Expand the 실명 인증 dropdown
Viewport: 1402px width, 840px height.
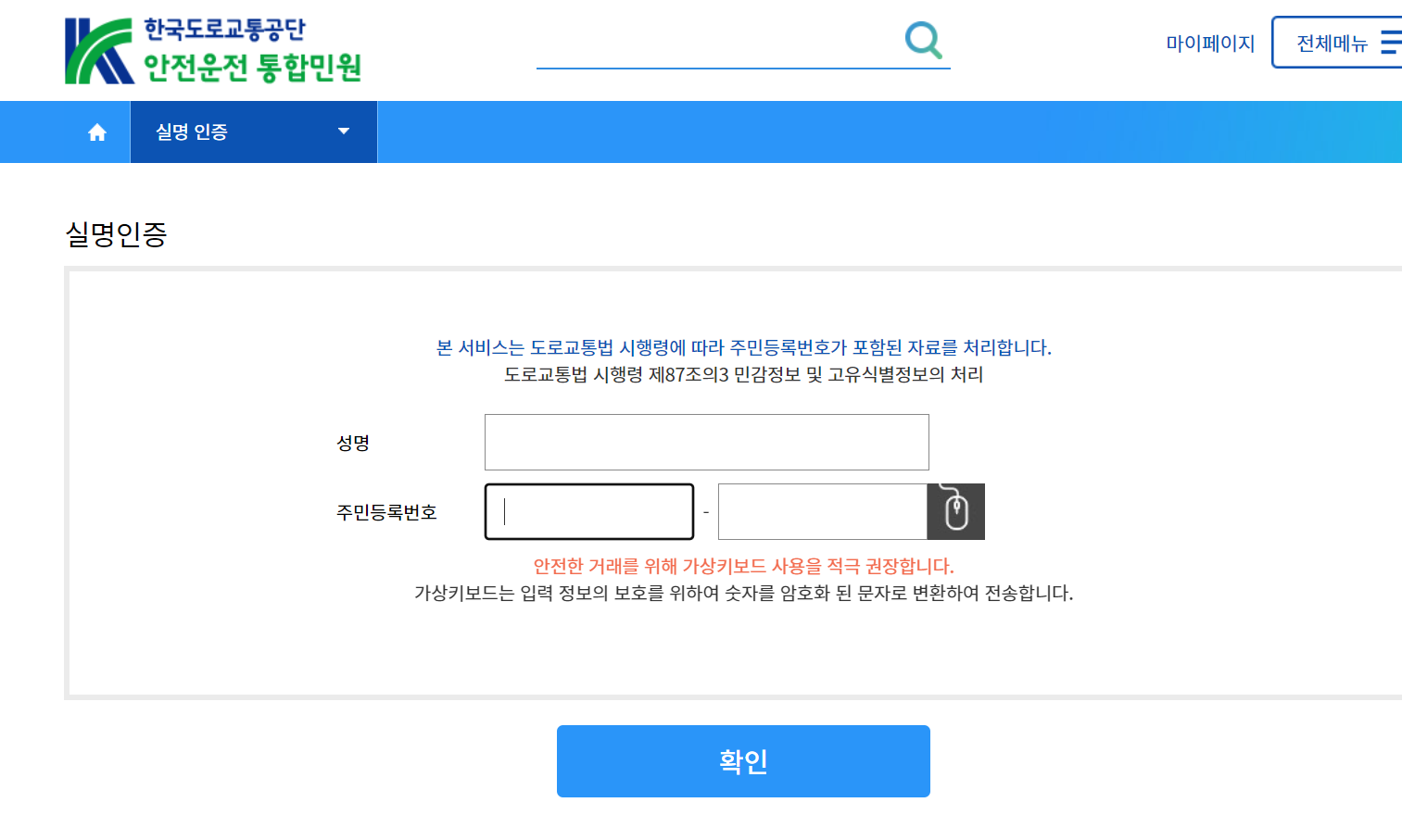(254, 132)
